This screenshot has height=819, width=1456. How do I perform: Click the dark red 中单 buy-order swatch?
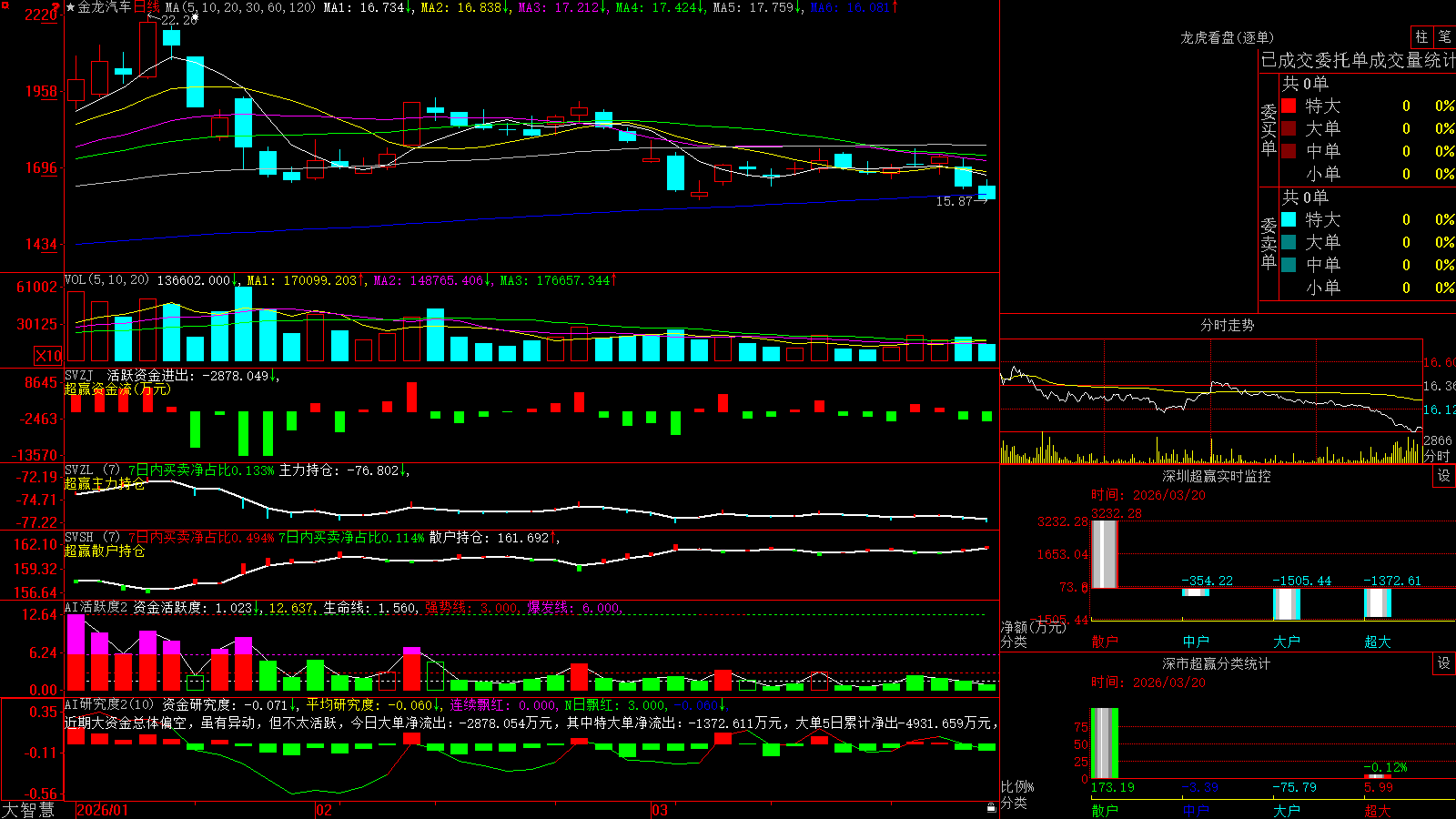(1289, 151)
